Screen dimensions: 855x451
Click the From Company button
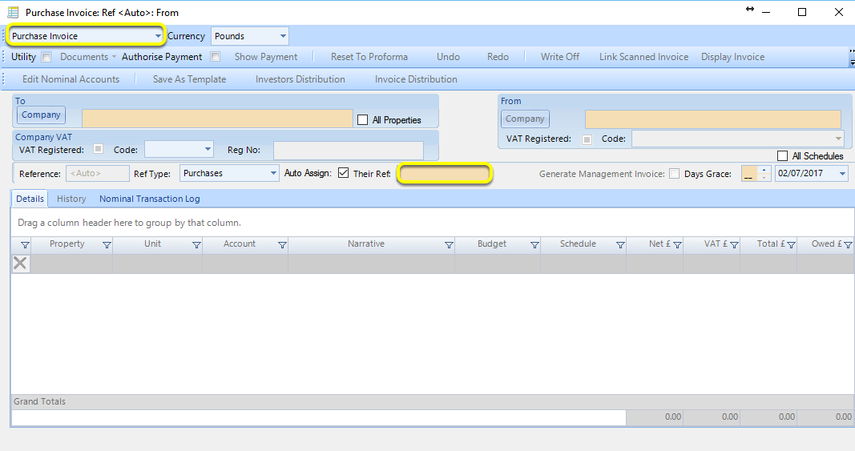click(x=525, y=119)
